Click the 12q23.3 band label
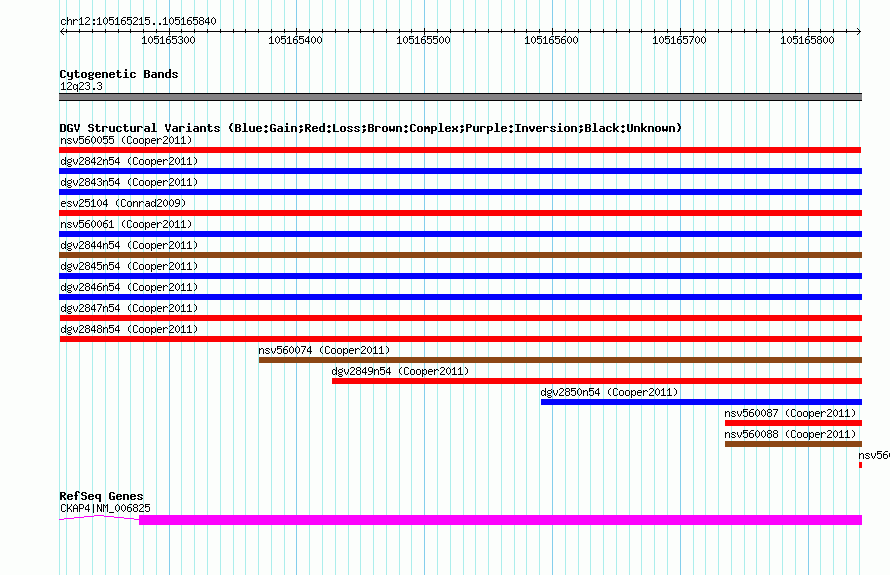Viewport: 890px width, 575px height. click(x=81, y=86)
